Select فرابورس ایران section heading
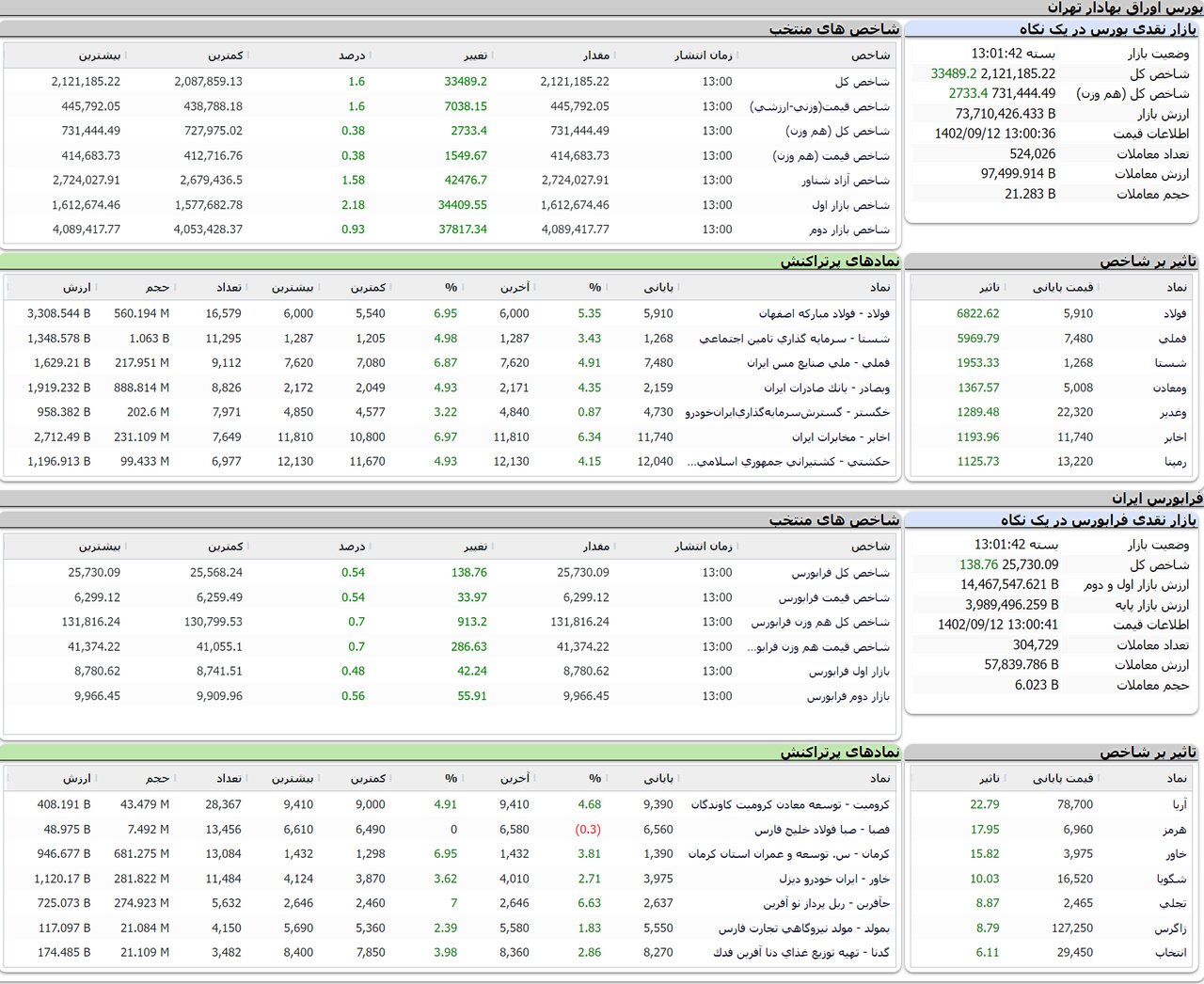This screenshot has width=1204, height=984. coord(1156,499)
